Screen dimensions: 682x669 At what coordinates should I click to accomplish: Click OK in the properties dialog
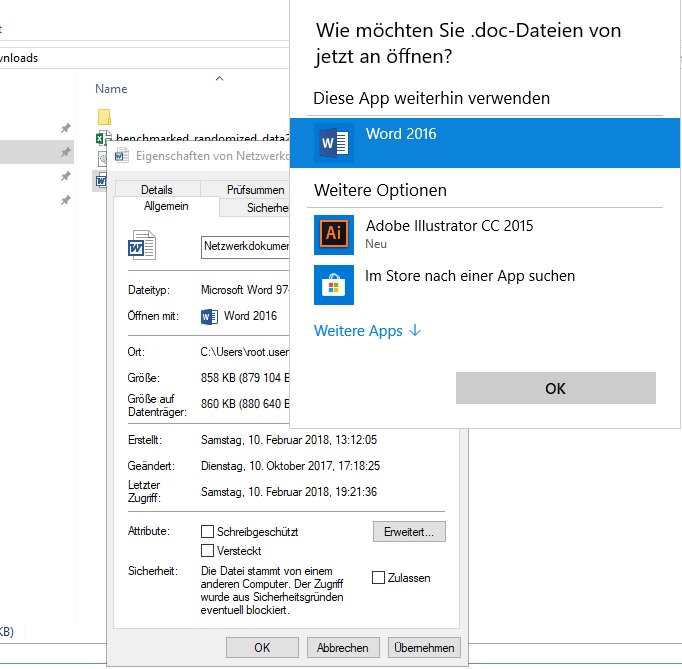click(262, 648)
